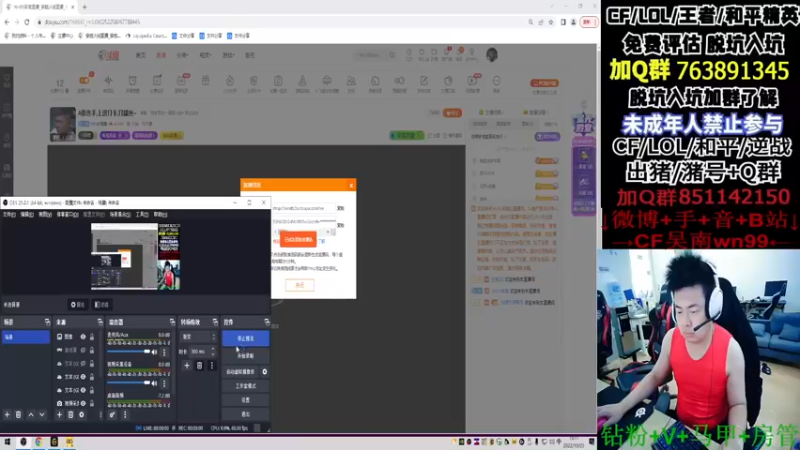The width and height of the screenshot is (800, 450).
Task: Open virtual camera settings gear in Controls
Action: click(x=264, y=372)
